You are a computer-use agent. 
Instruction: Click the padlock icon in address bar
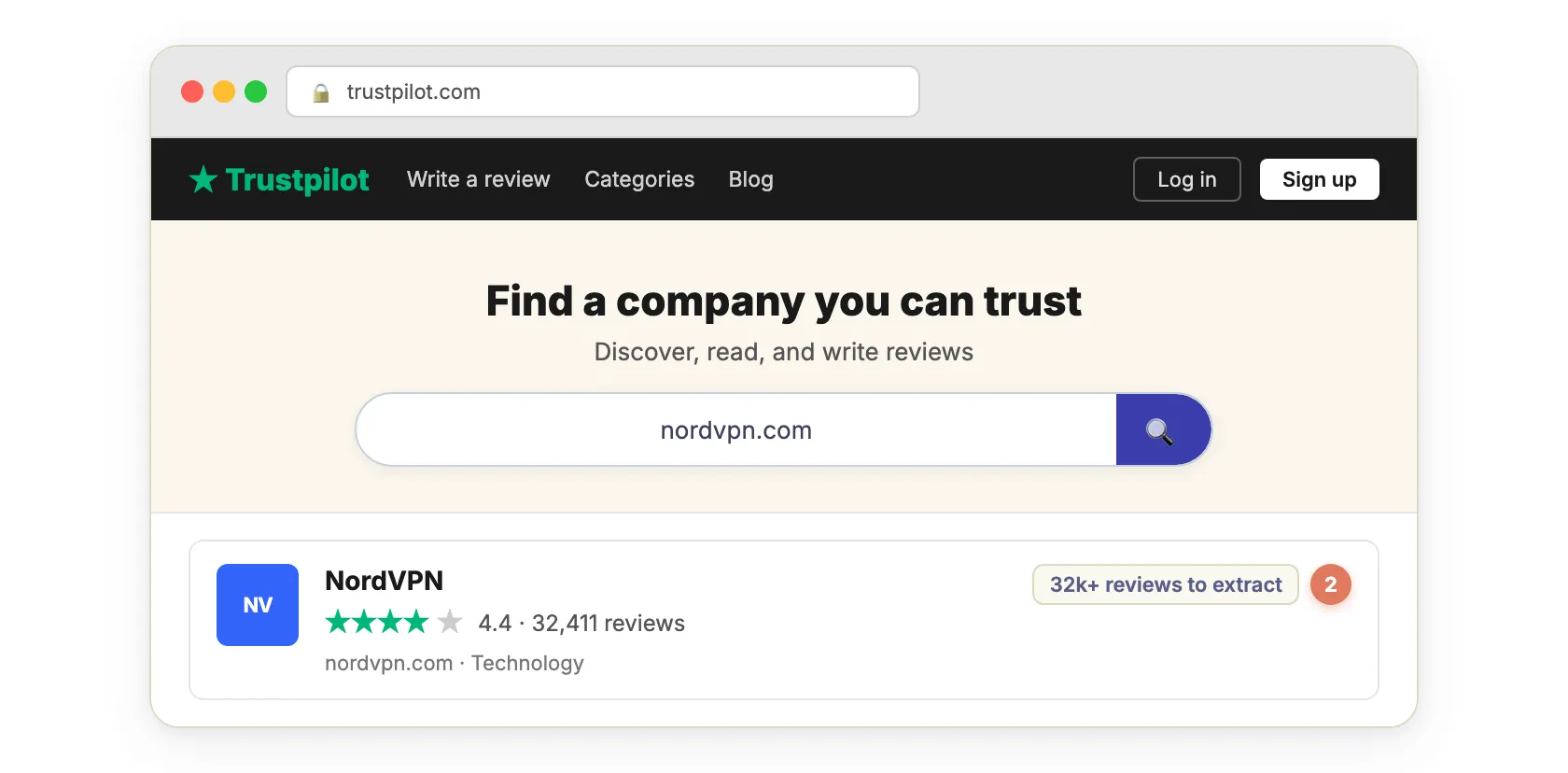tap(321, 92)
